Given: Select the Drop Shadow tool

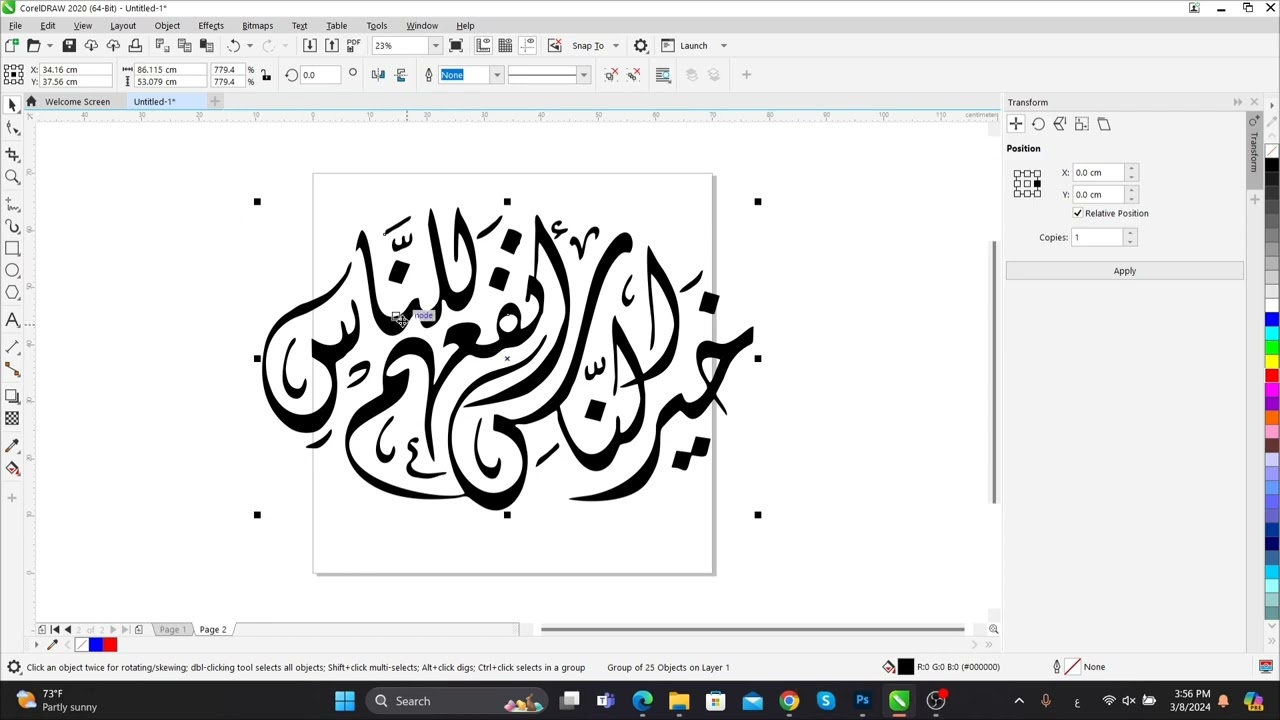Looking at the screenshot, I should [12, 396].
